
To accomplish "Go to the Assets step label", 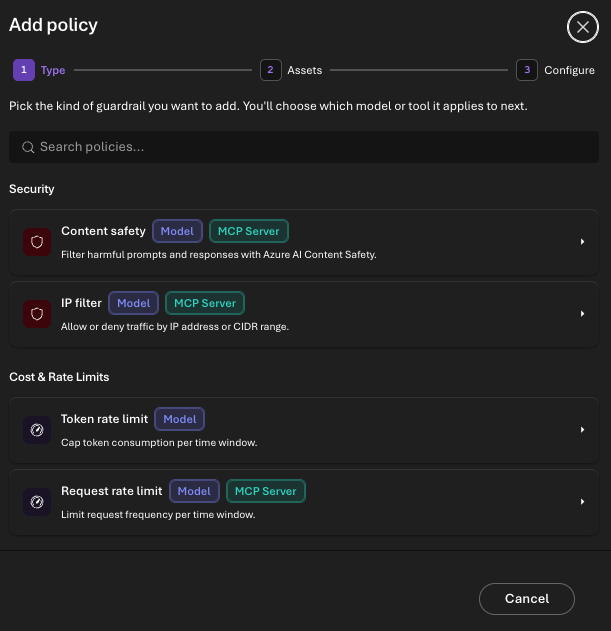I will [305, 70].
